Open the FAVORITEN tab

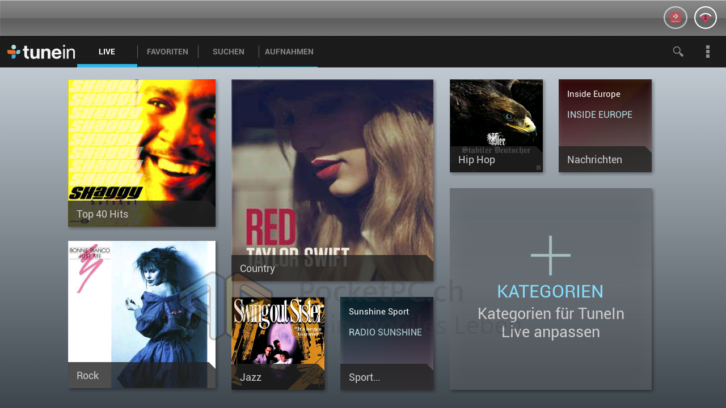[x=168, y=52]
